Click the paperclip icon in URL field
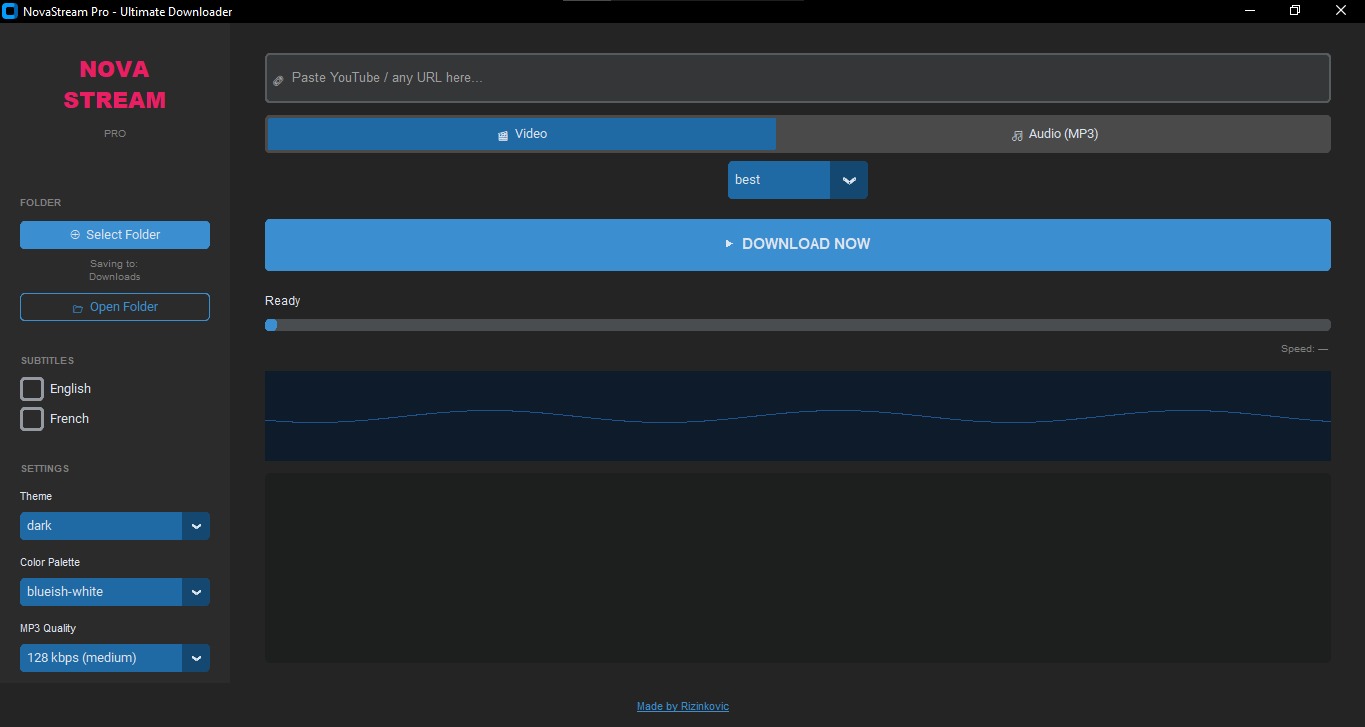 point(279,79)
